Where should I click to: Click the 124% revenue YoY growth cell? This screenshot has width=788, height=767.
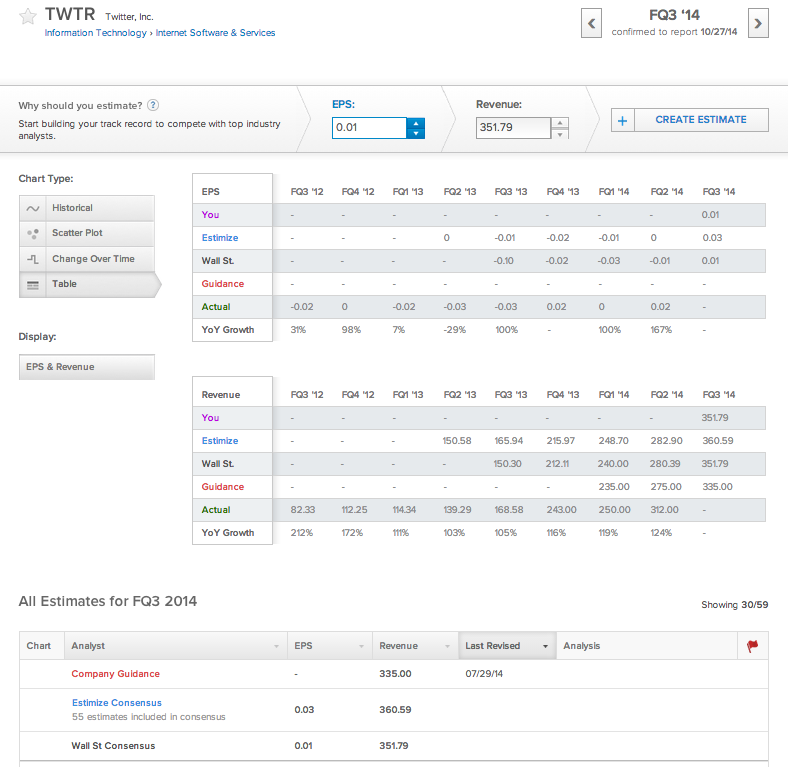[661, 533]
